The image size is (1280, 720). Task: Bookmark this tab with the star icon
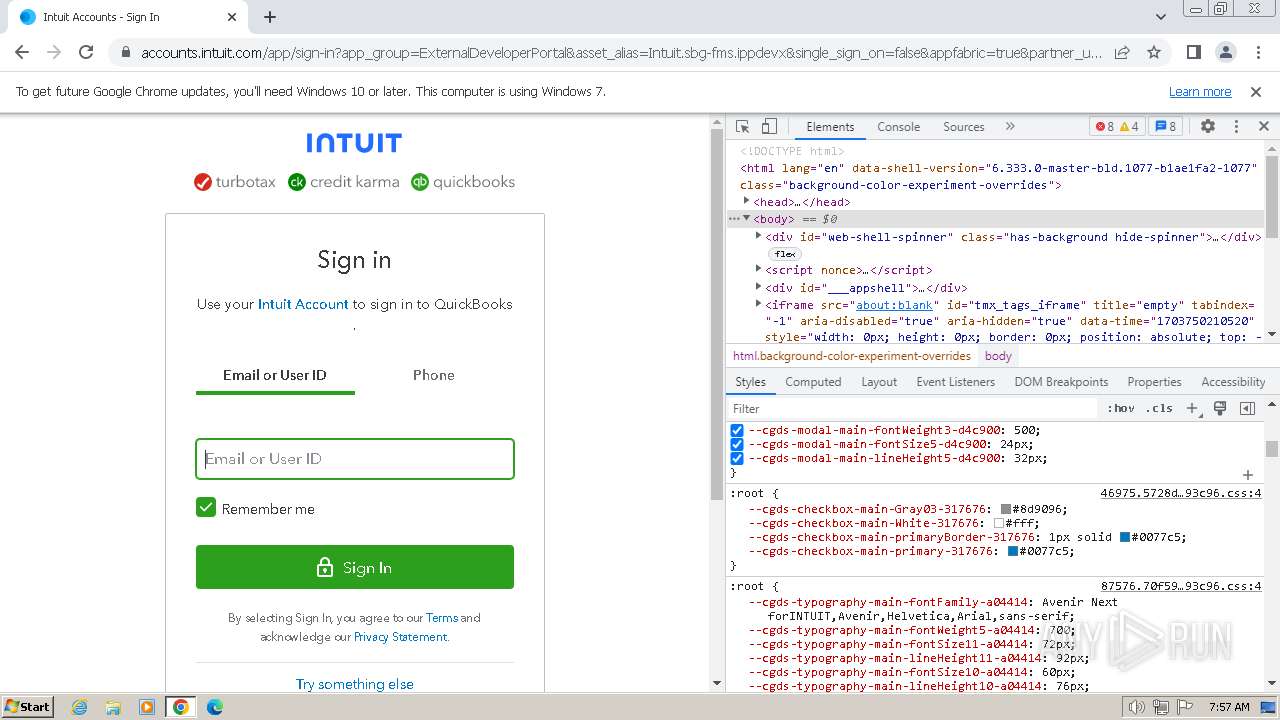(1154, 52)
